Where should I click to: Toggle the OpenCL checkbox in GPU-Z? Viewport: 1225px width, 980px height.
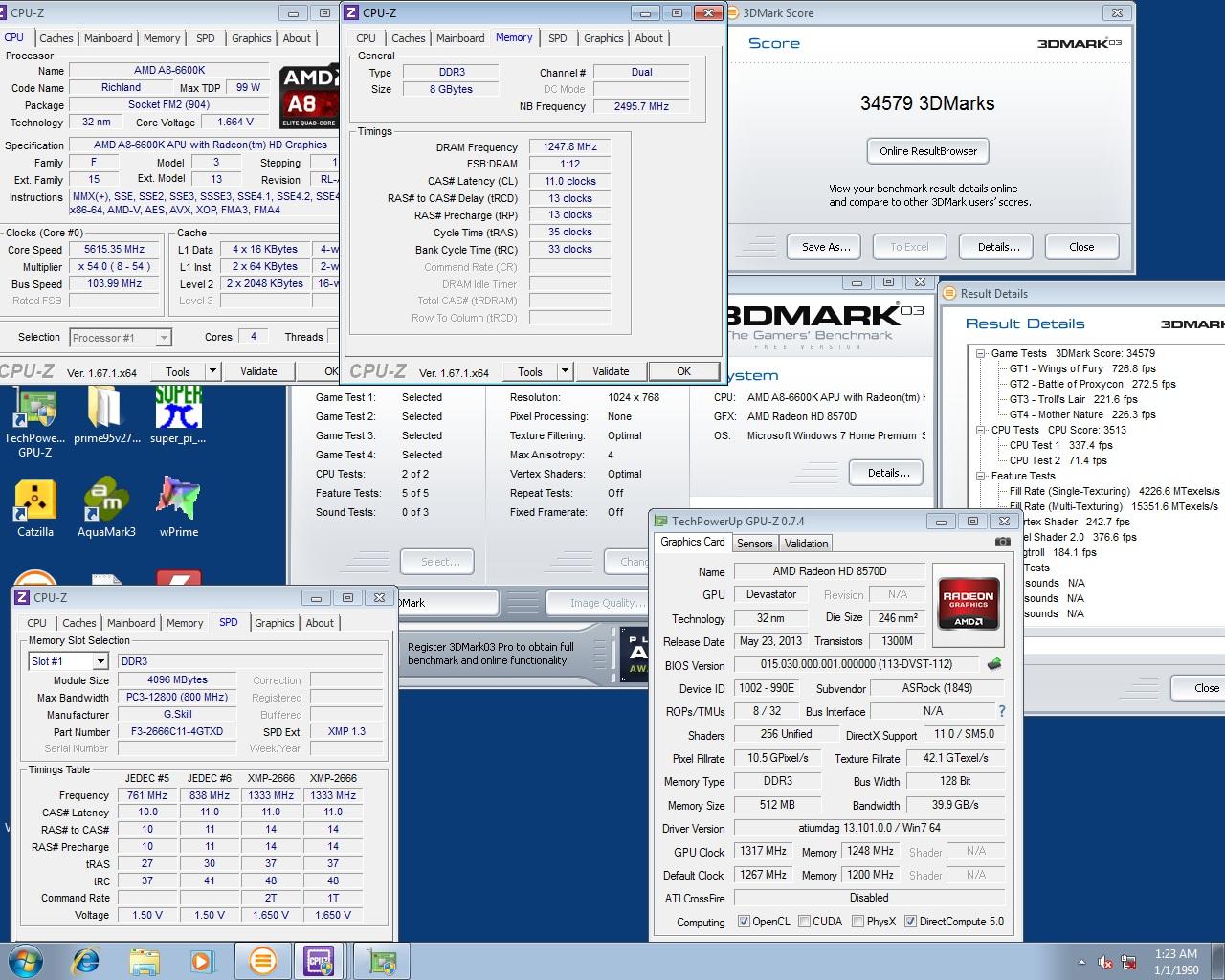pyautogui.click(x=744, y=922)
